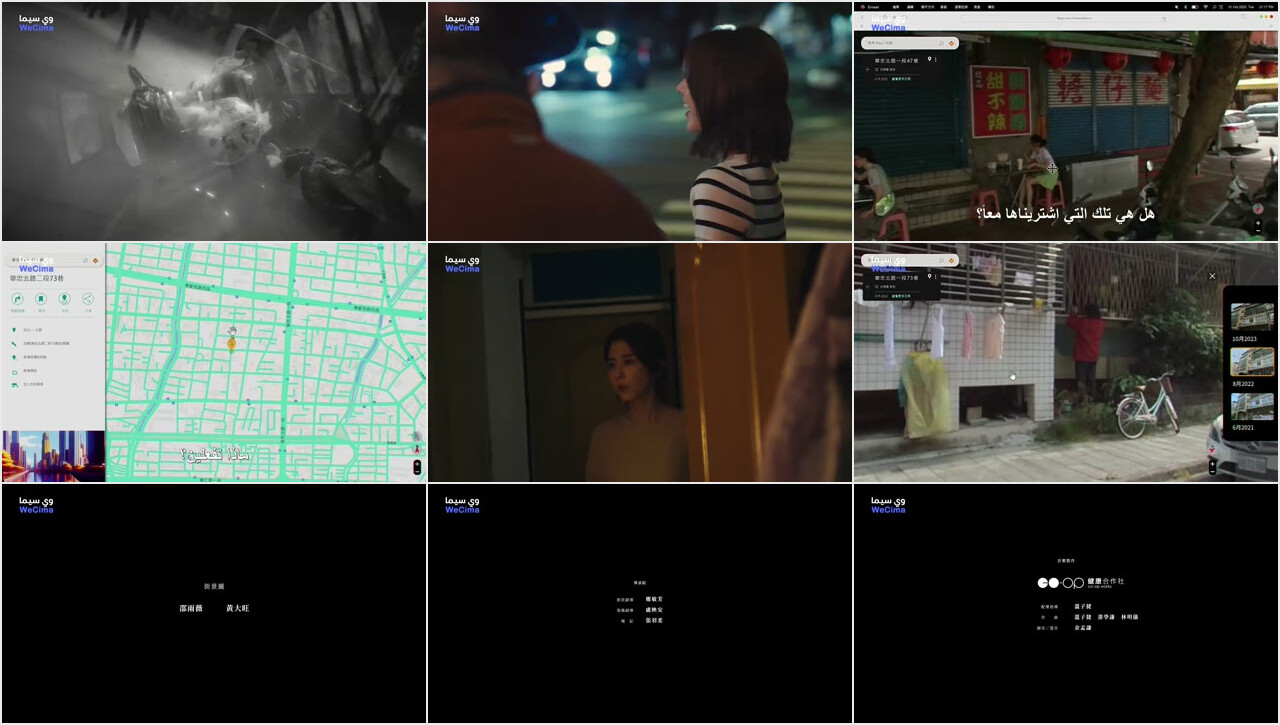1280x725 pixels.
Task: Click the zoom control in noodle shop street view
Action: [x=1258, y=226]
